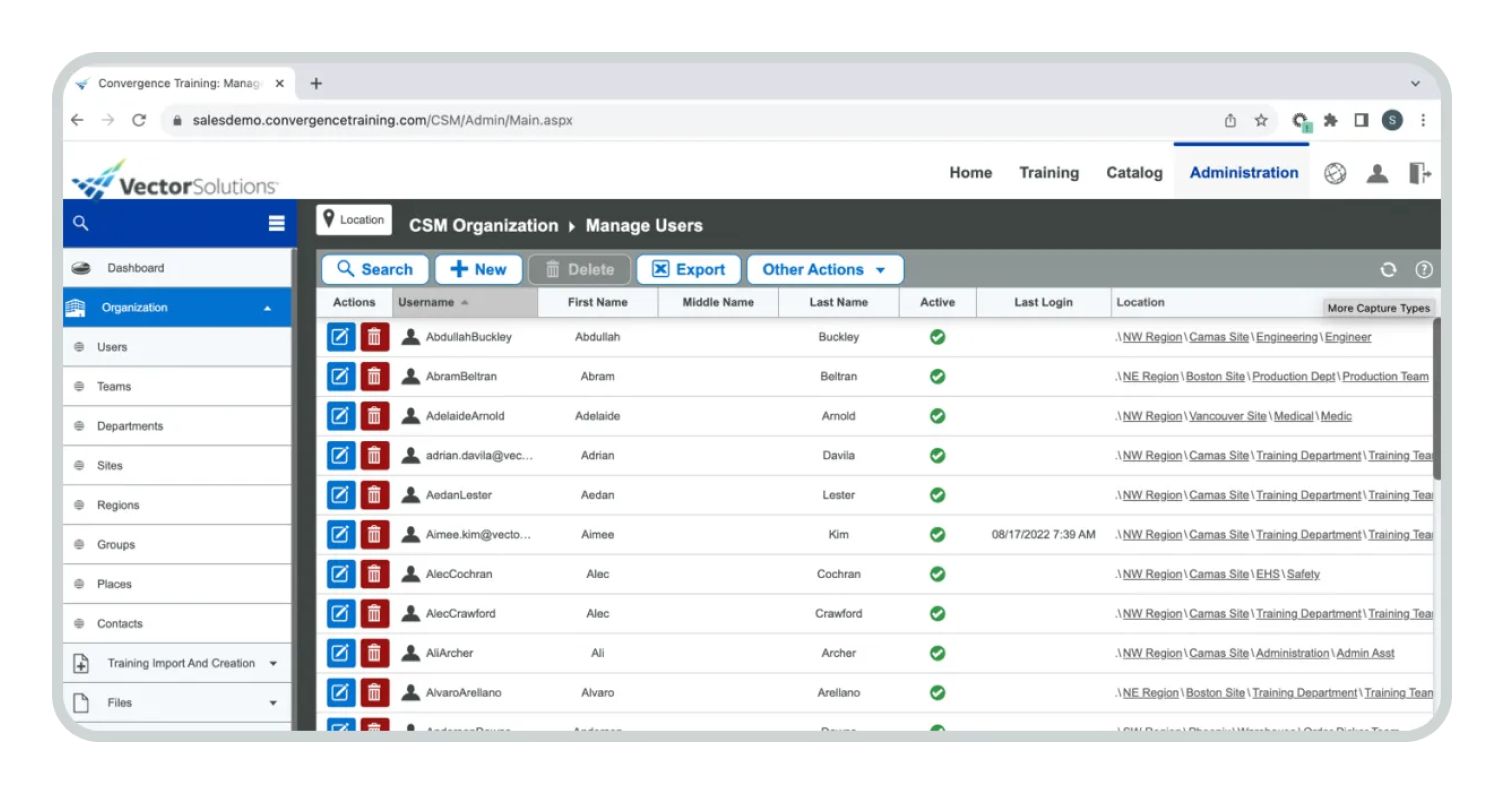Click active checkmark in Kim row
This screenshot has height=794, width=1504.
[937, 535]
